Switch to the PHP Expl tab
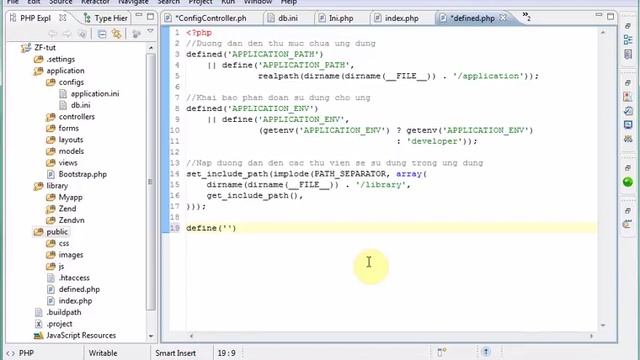Viewport: 640px width, 360px height. (x=35, y=18)
